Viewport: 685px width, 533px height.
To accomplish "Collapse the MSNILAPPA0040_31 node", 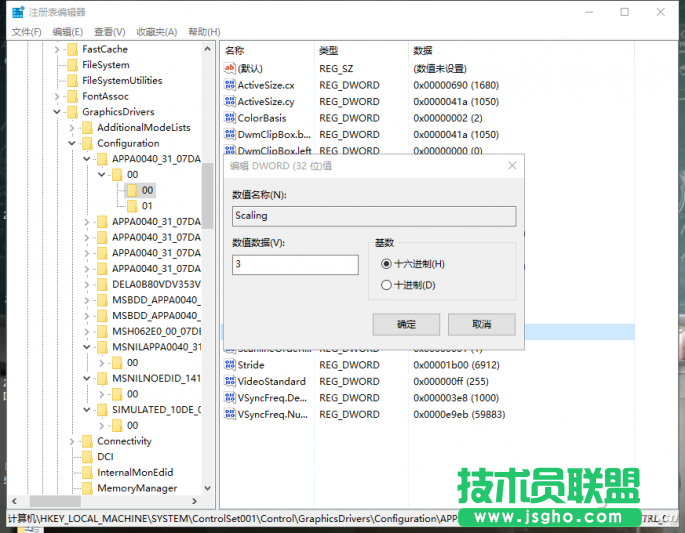I will (86, 347).
